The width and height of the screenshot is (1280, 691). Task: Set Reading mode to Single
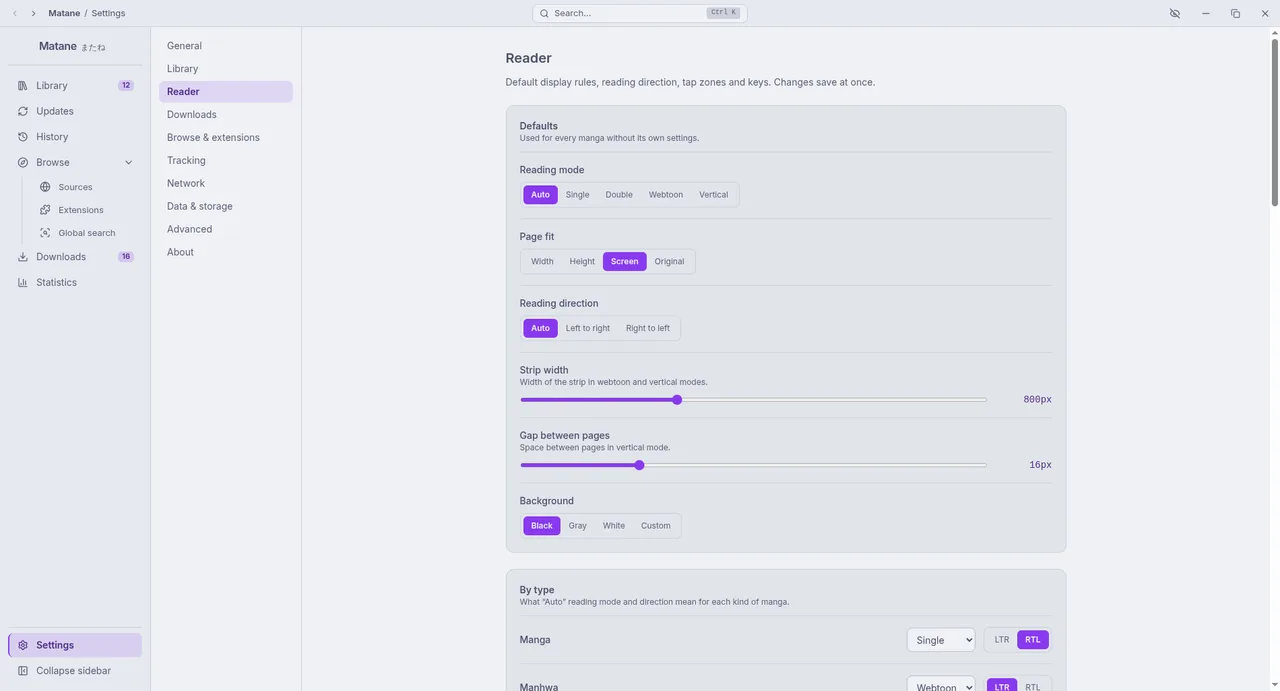point(578,195)
